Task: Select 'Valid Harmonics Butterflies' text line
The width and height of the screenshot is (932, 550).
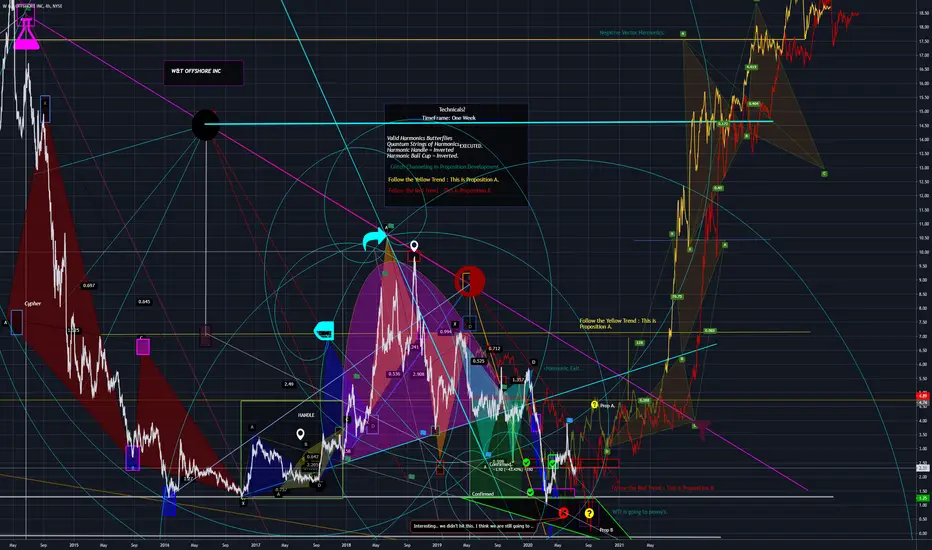Action: (420, 138)
